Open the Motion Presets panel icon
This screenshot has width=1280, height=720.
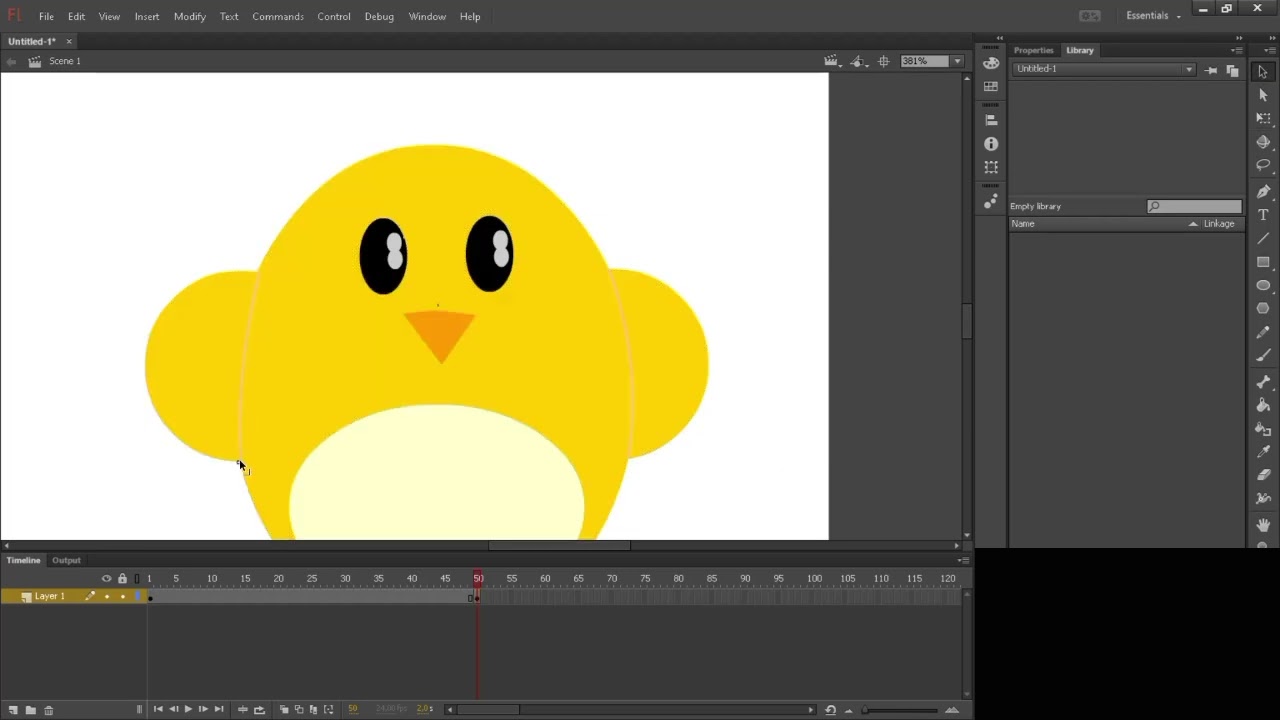[991, 201]
